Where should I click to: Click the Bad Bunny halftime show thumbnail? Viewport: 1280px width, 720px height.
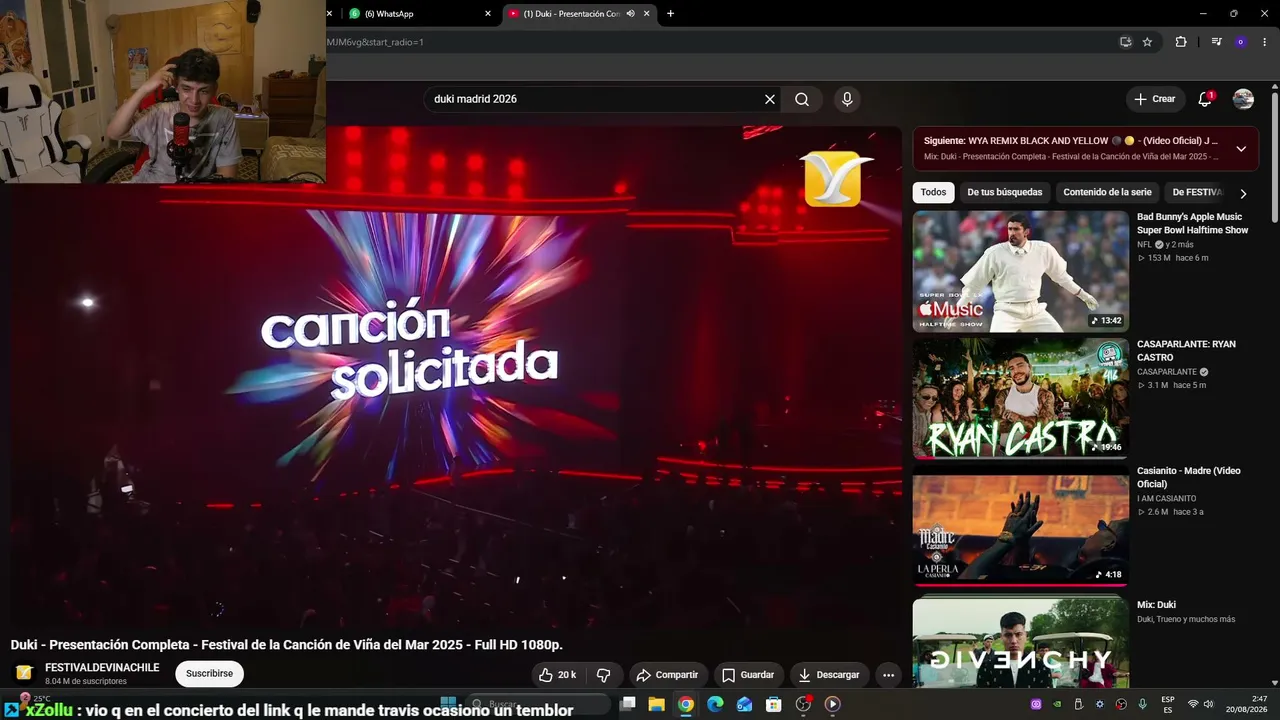coord(1020,271)
